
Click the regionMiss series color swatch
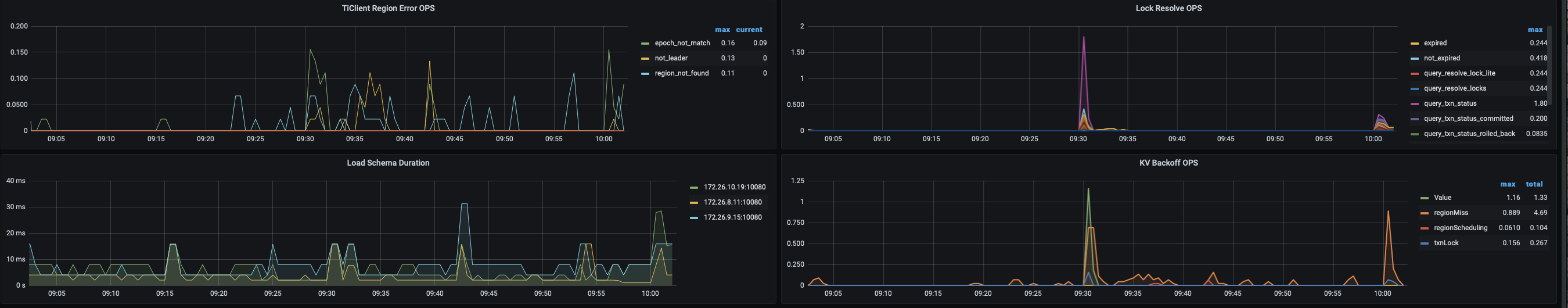click(1425, 213)
